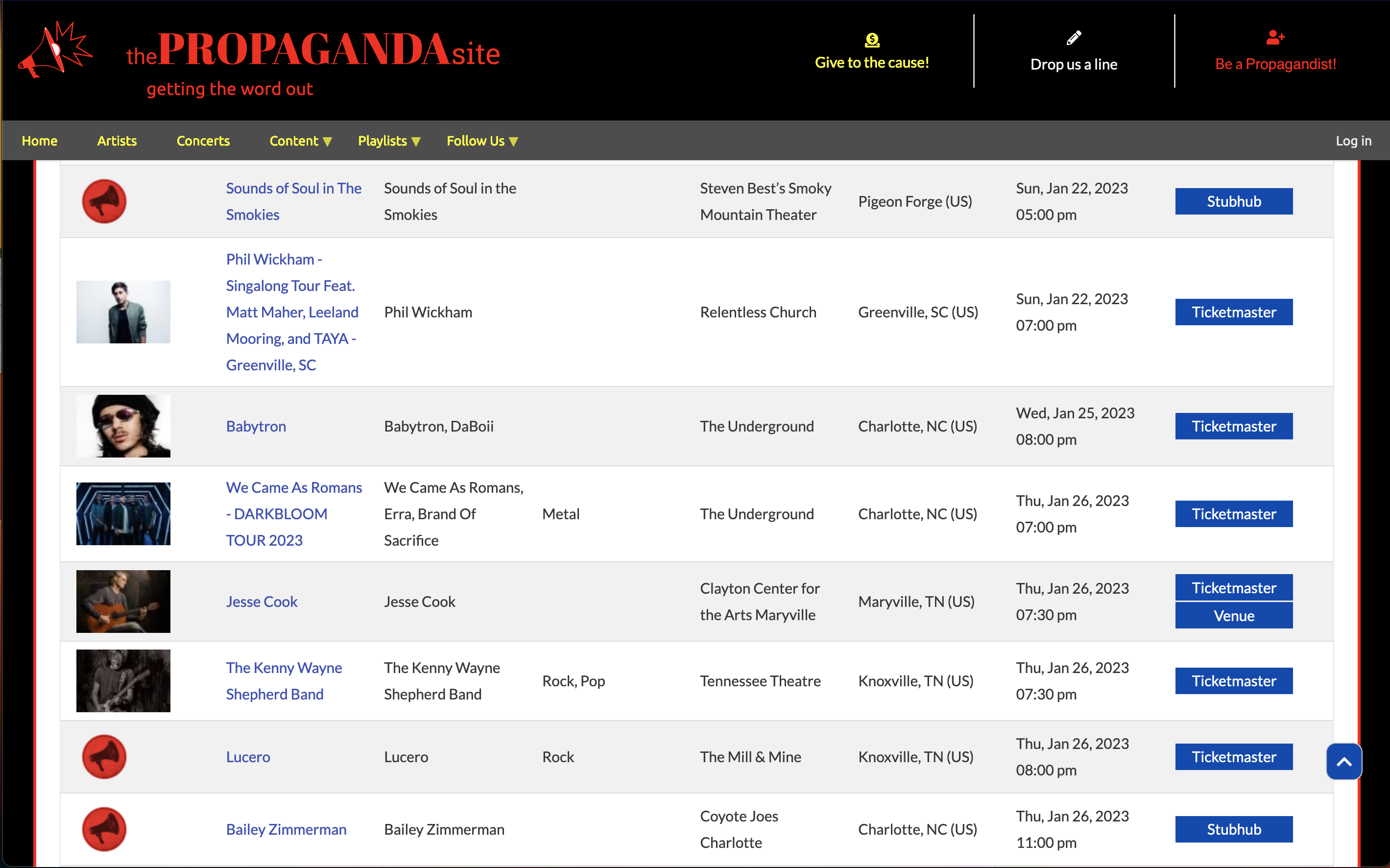
Task: Click the We Came As Romans thumbnail
Action: pos(123,513)
